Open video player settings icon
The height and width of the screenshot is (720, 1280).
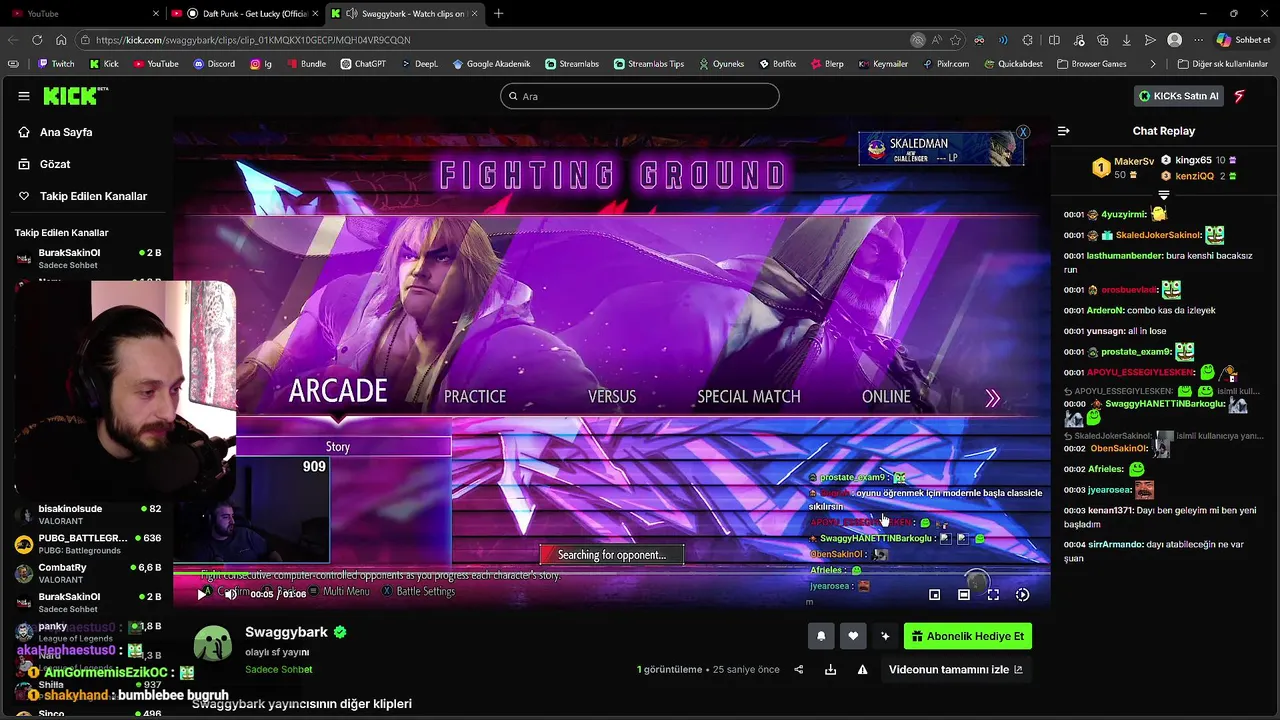1022,595
